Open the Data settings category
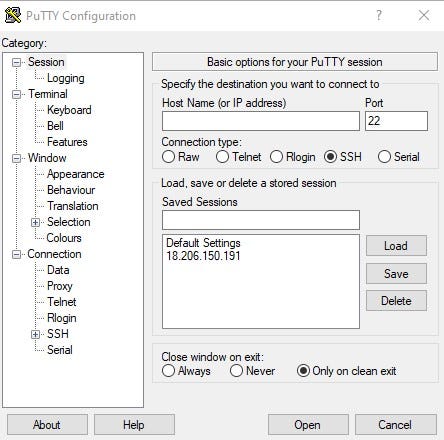The width and height of the screenshot is (444, 440). click(x=58, y=270)
